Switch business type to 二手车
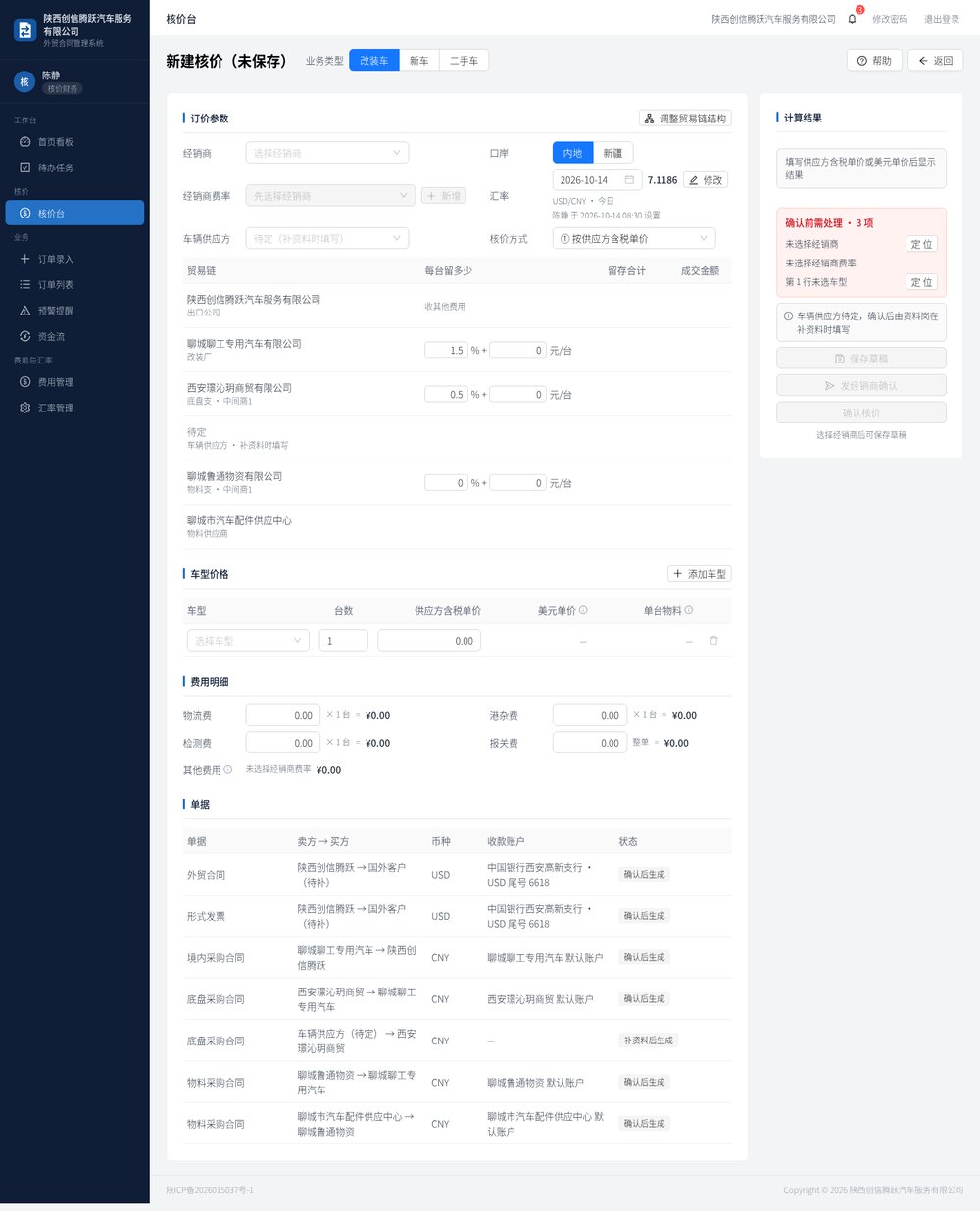Screen dimensions: 980x1211 tap(464, 61)
